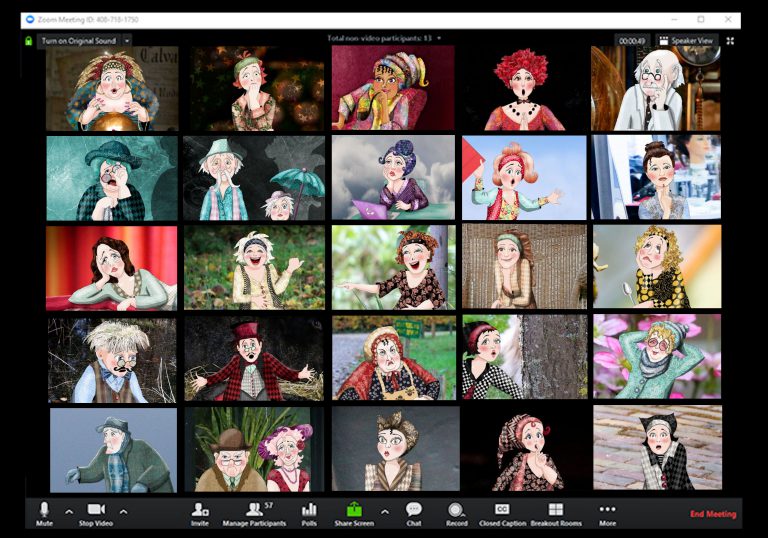Enter full screen mode icon

point(730,41)
